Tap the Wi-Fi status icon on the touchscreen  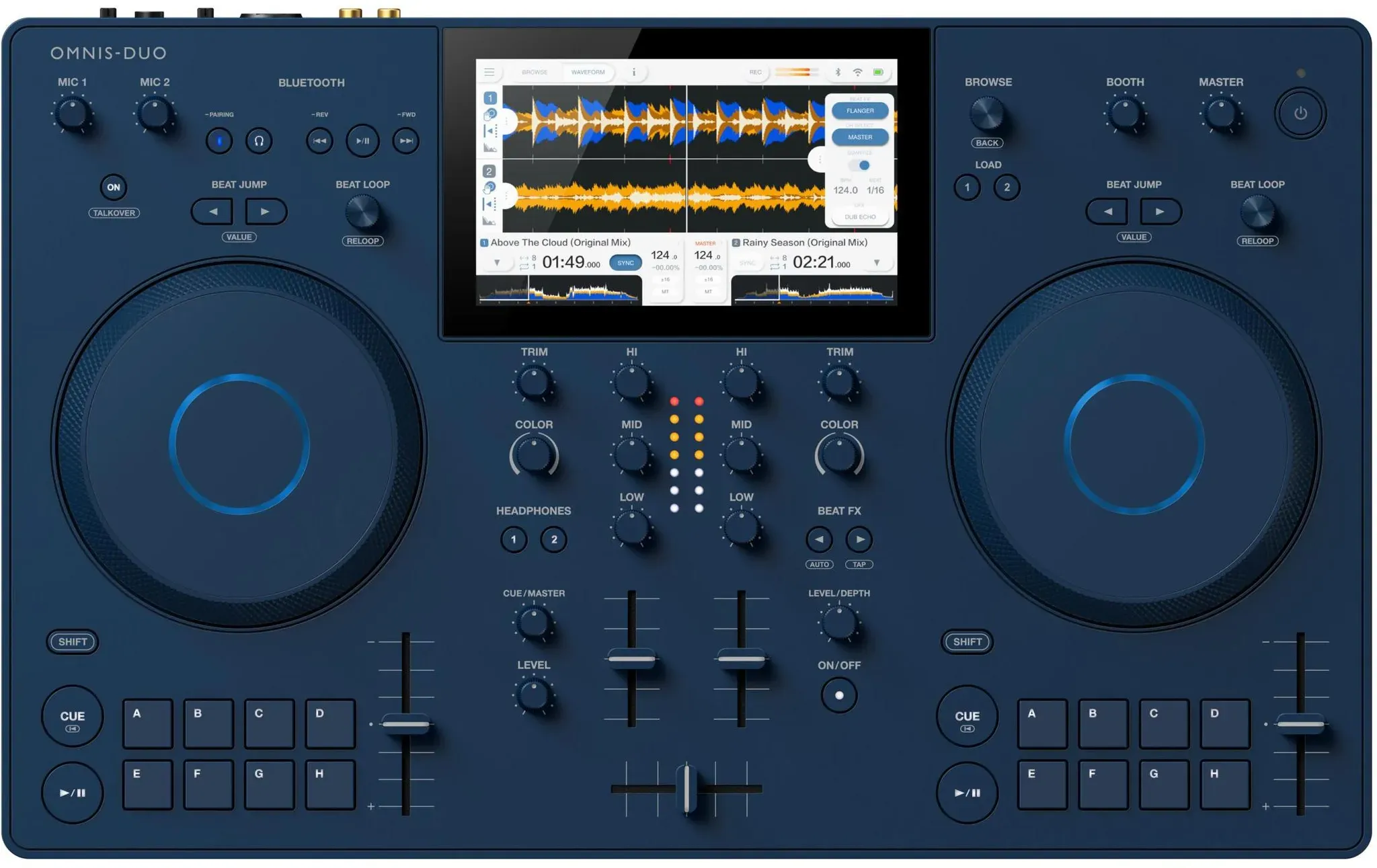click(x=857, y=72)
